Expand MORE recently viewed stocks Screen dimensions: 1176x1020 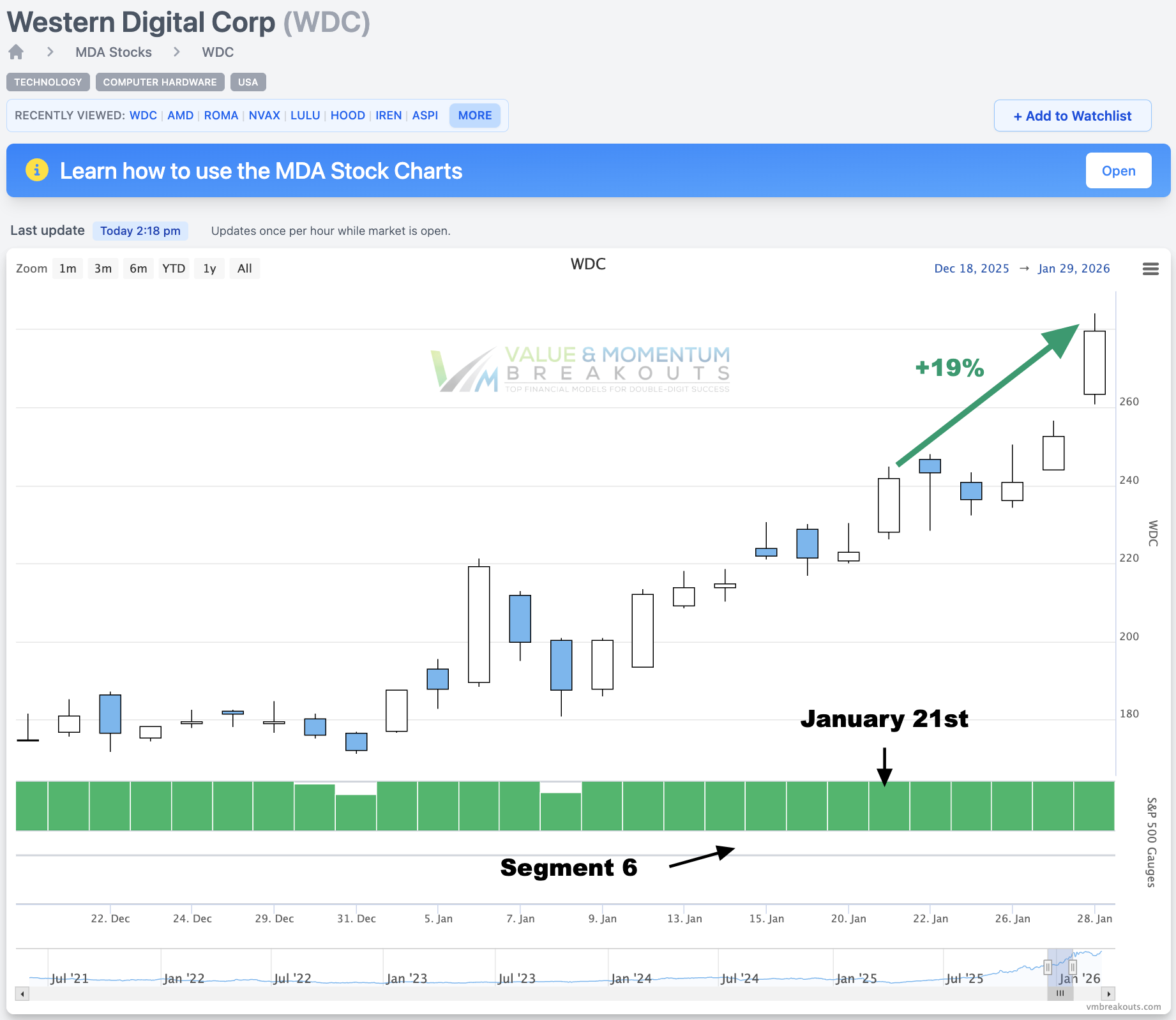click(x=474, y=116)
